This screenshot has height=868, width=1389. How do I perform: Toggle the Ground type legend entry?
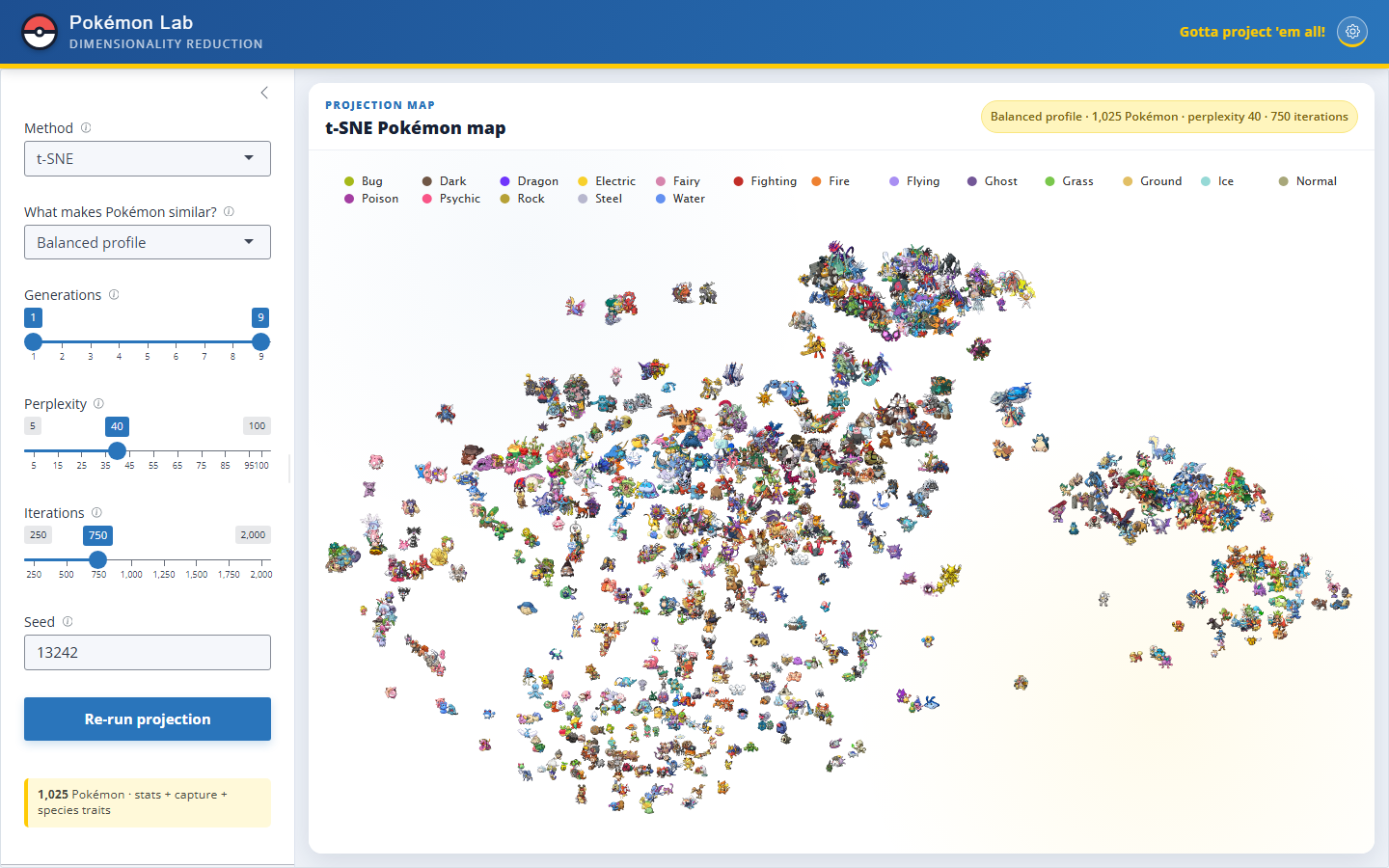coord(1153,181)
